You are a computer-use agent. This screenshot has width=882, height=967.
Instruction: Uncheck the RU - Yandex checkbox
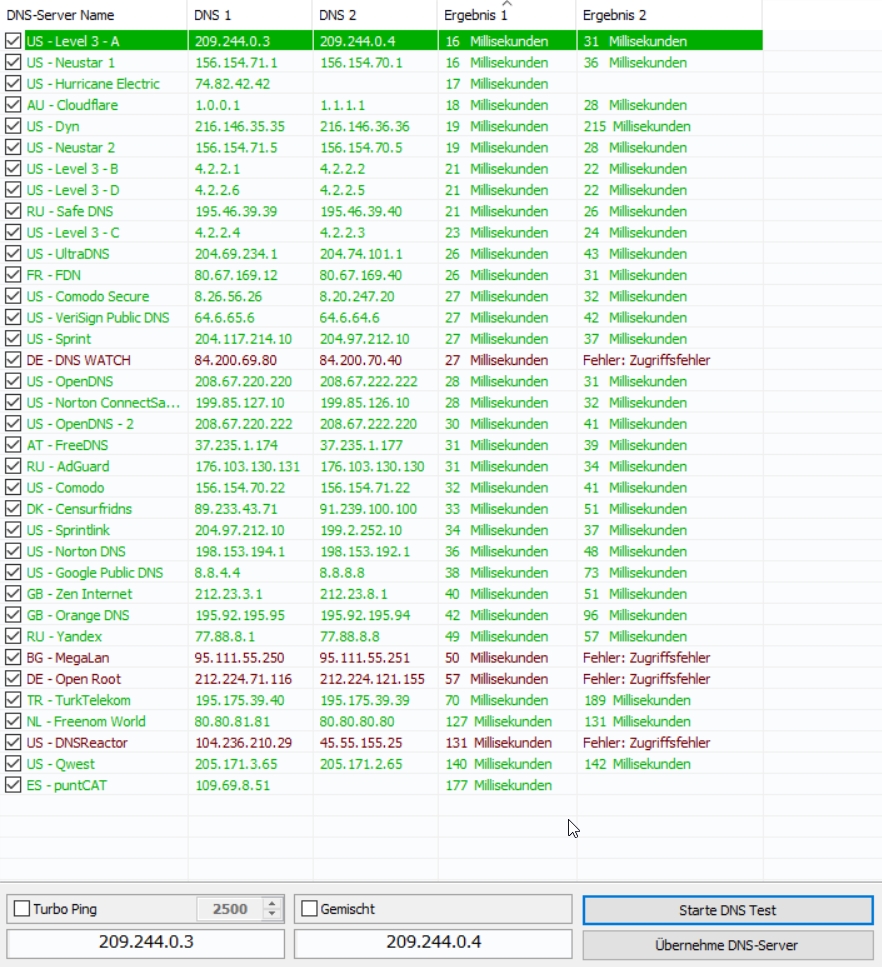(x=13, y=636)
